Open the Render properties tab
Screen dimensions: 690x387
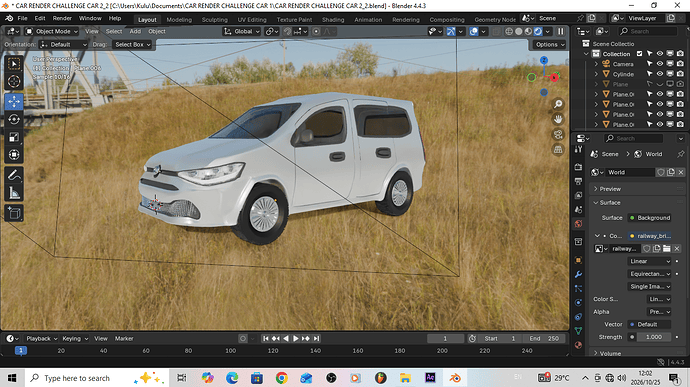click(579, 167)
